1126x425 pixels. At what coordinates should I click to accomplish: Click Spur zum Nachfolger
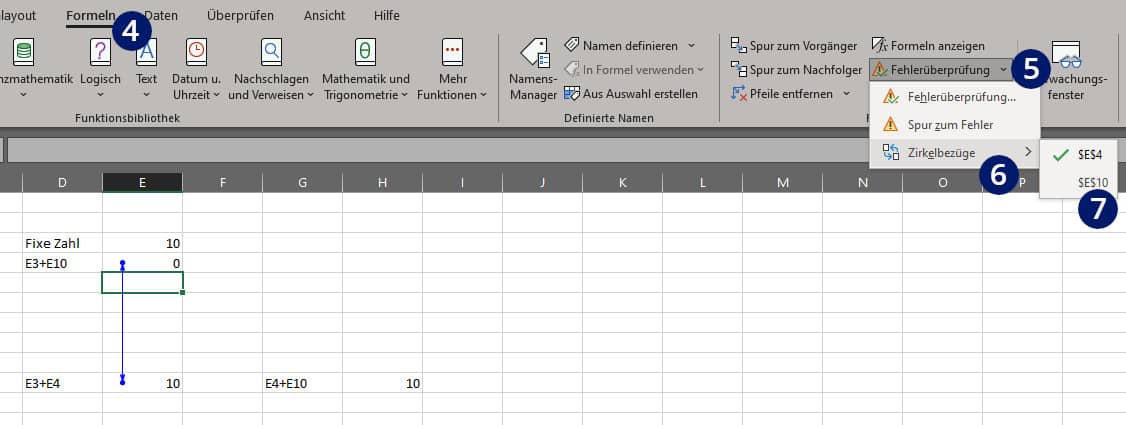796,70
